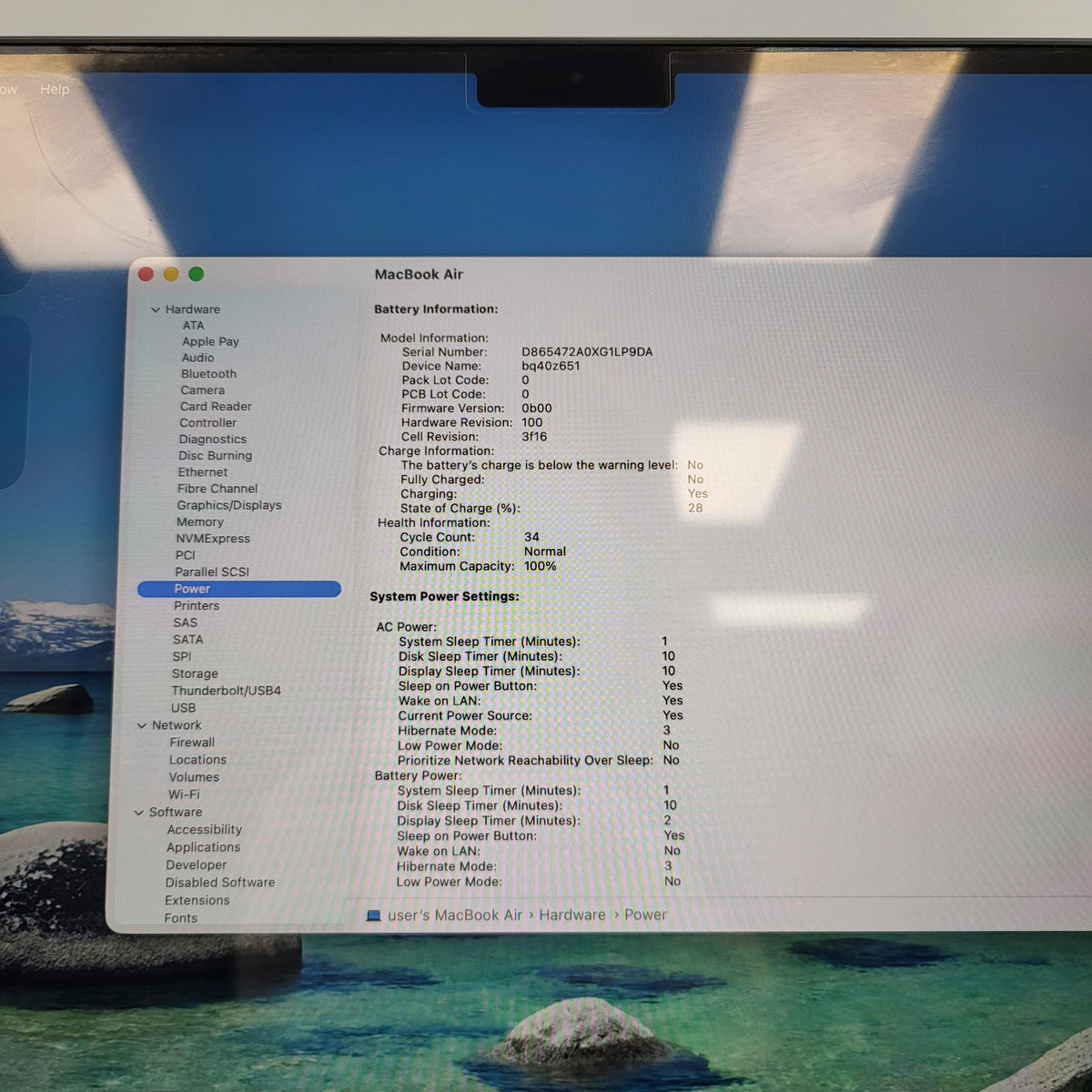This screenshot has height=1092, width=1092.
Task: Select Card Reader in the sidebar
Action: point(216,407)
